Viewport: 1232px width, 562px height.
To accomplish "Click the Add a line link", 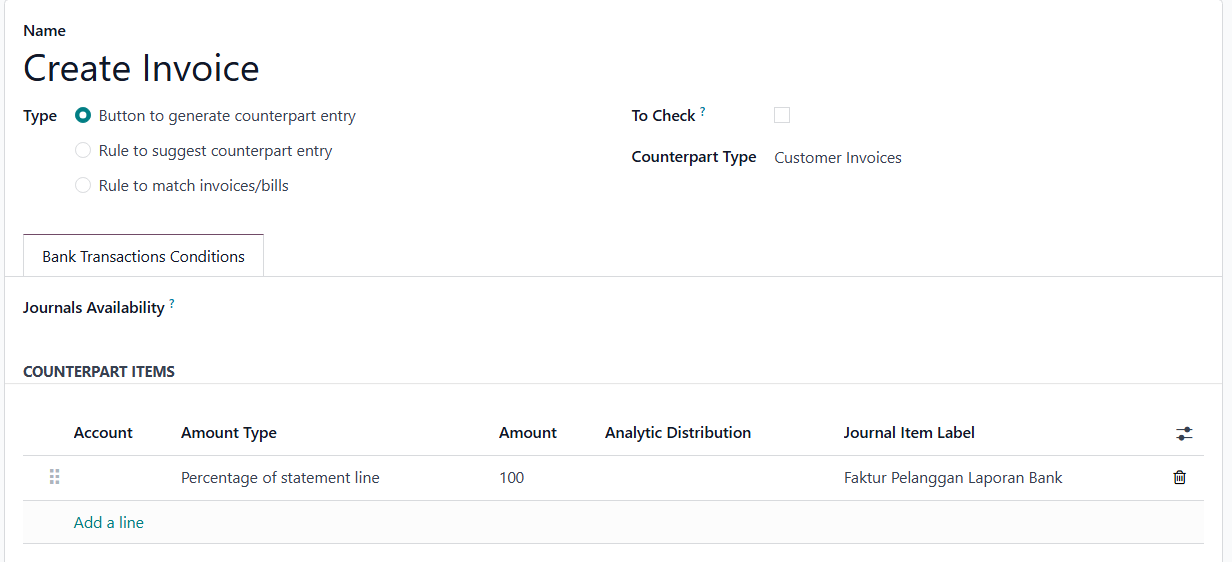I will (109, 523).
